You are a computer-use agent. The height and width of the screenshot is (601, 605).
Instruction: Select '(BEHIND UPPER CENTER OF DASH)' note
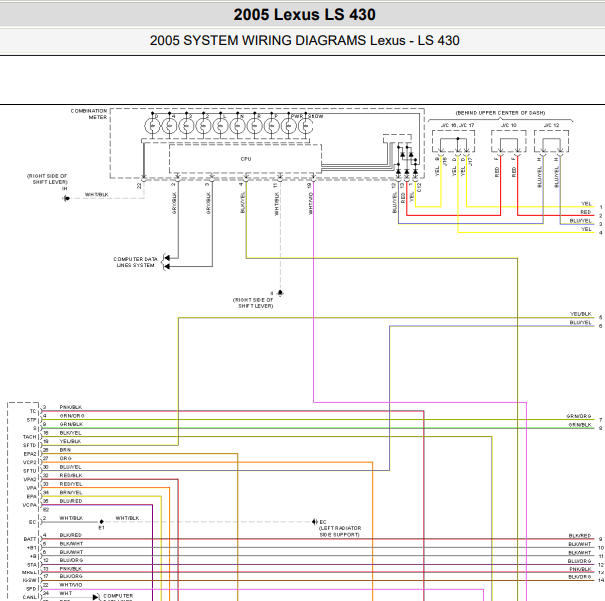500,113
